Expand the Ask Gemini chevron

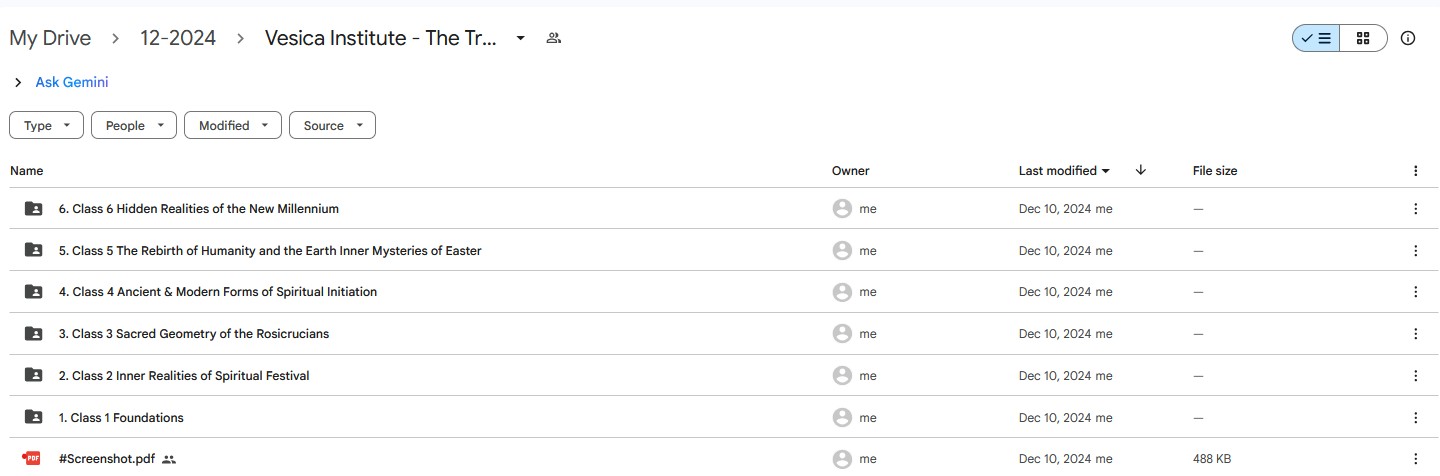(x=18, y=82)
